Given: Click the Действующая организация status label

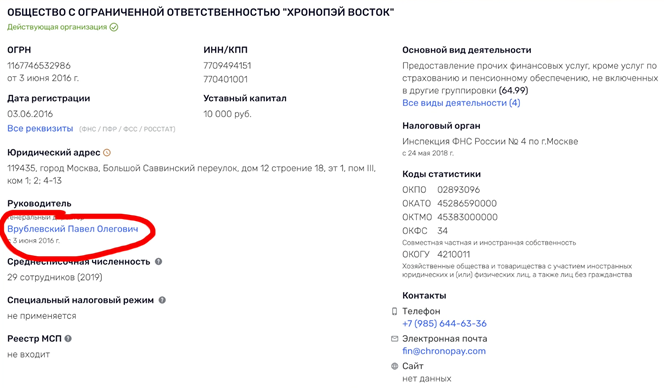Looking at the screenshot, I should click(57, 27).
